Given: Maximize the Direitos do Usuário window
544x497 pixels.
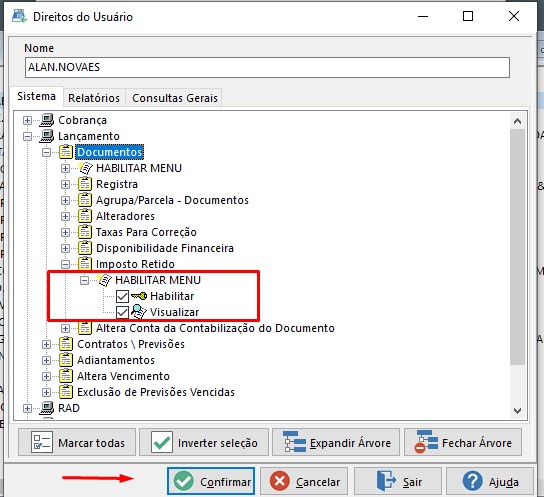Looking at the screenshot, I should coord(468,16).
